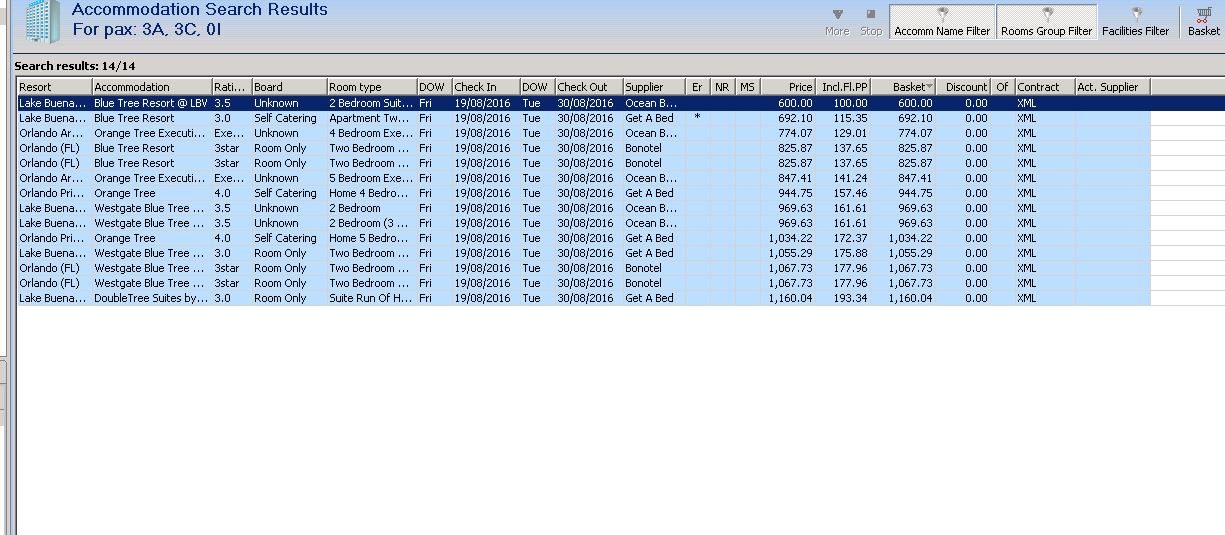The image size is (1225, 535).
Task: Click the accommodation building icon
Action: click(x=42, y=21)
